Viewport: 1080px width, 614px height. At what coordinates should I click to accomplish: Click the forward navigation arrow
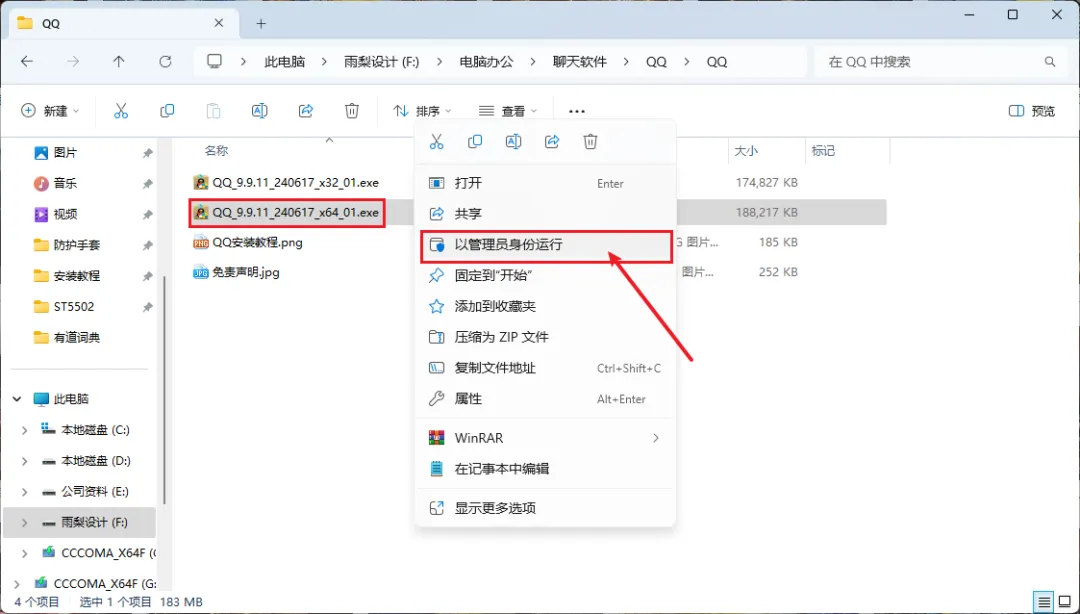[72, 62]
